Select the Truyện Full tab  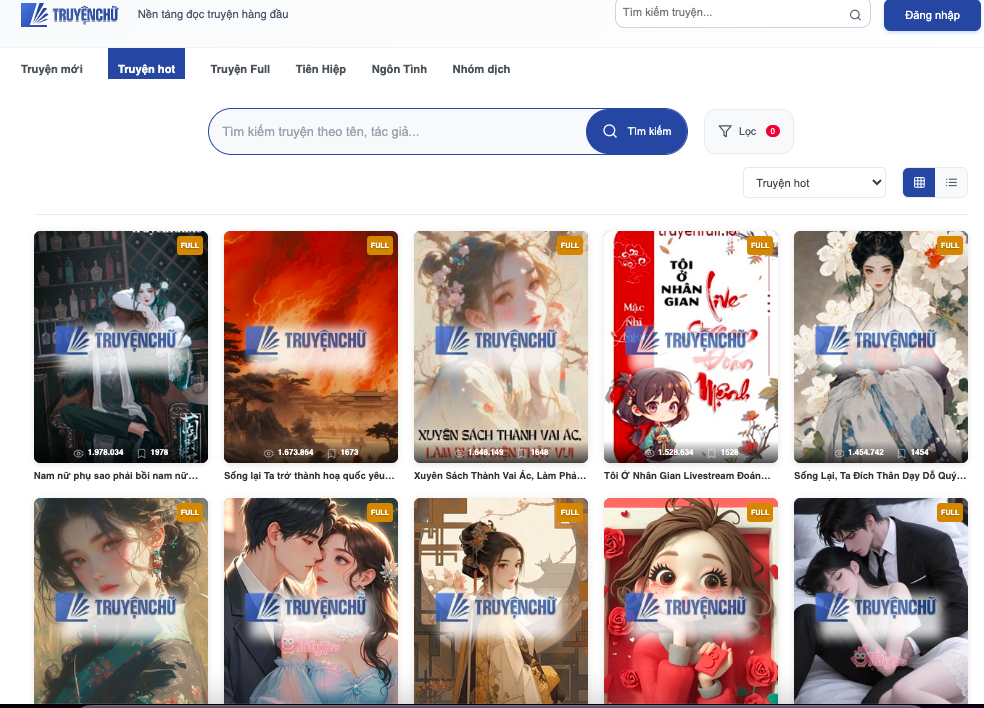(x=240, y=69)
